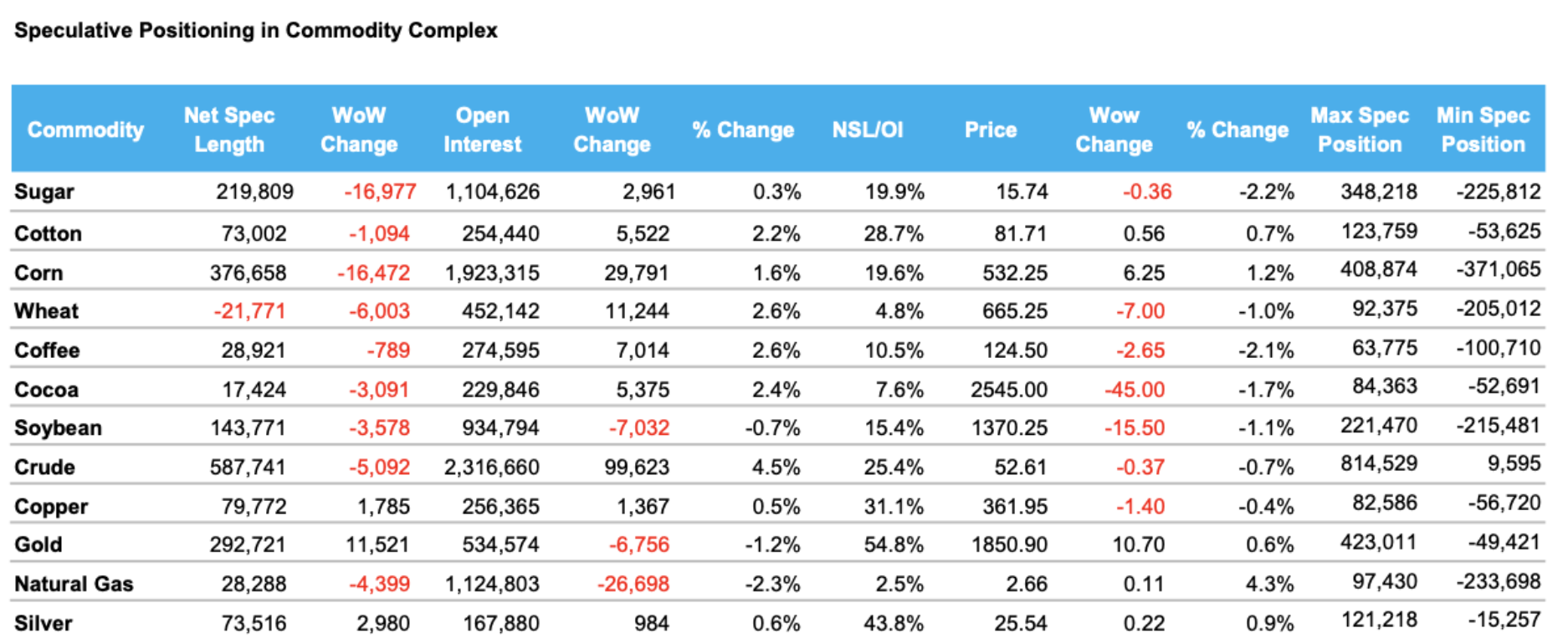Select Cotton NSL/OI value 28.7%
This screenshot has width=1568, height=644.
894,233
